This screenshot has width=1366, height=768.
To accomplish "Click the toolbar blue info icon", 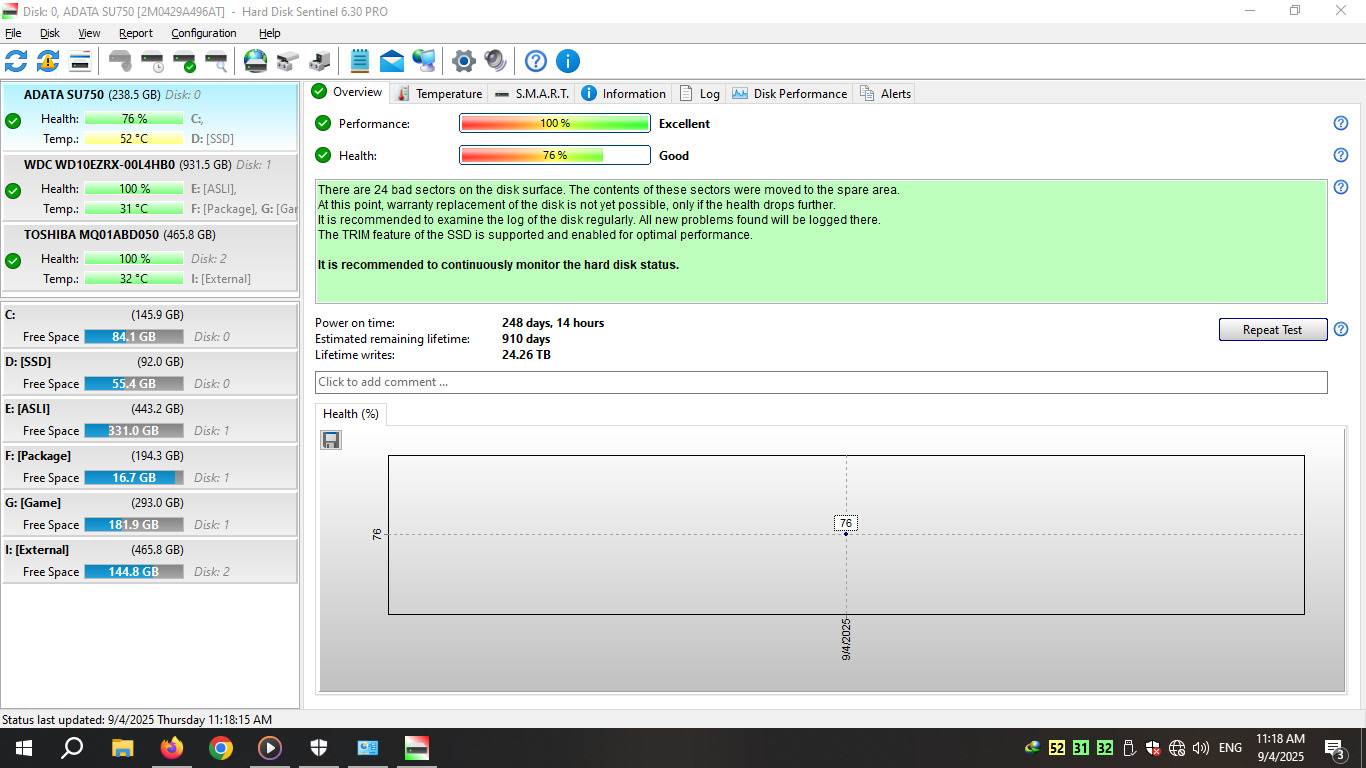I will point(568,61).
